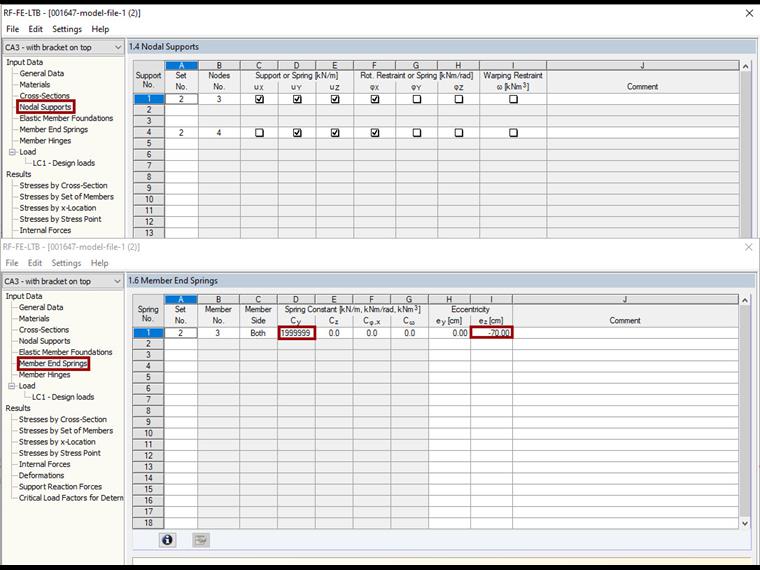The width and height of the screenshot is (760, 570).
Task: Enable φZ rotational restraint in support row 1
Action: coord(459,99)
